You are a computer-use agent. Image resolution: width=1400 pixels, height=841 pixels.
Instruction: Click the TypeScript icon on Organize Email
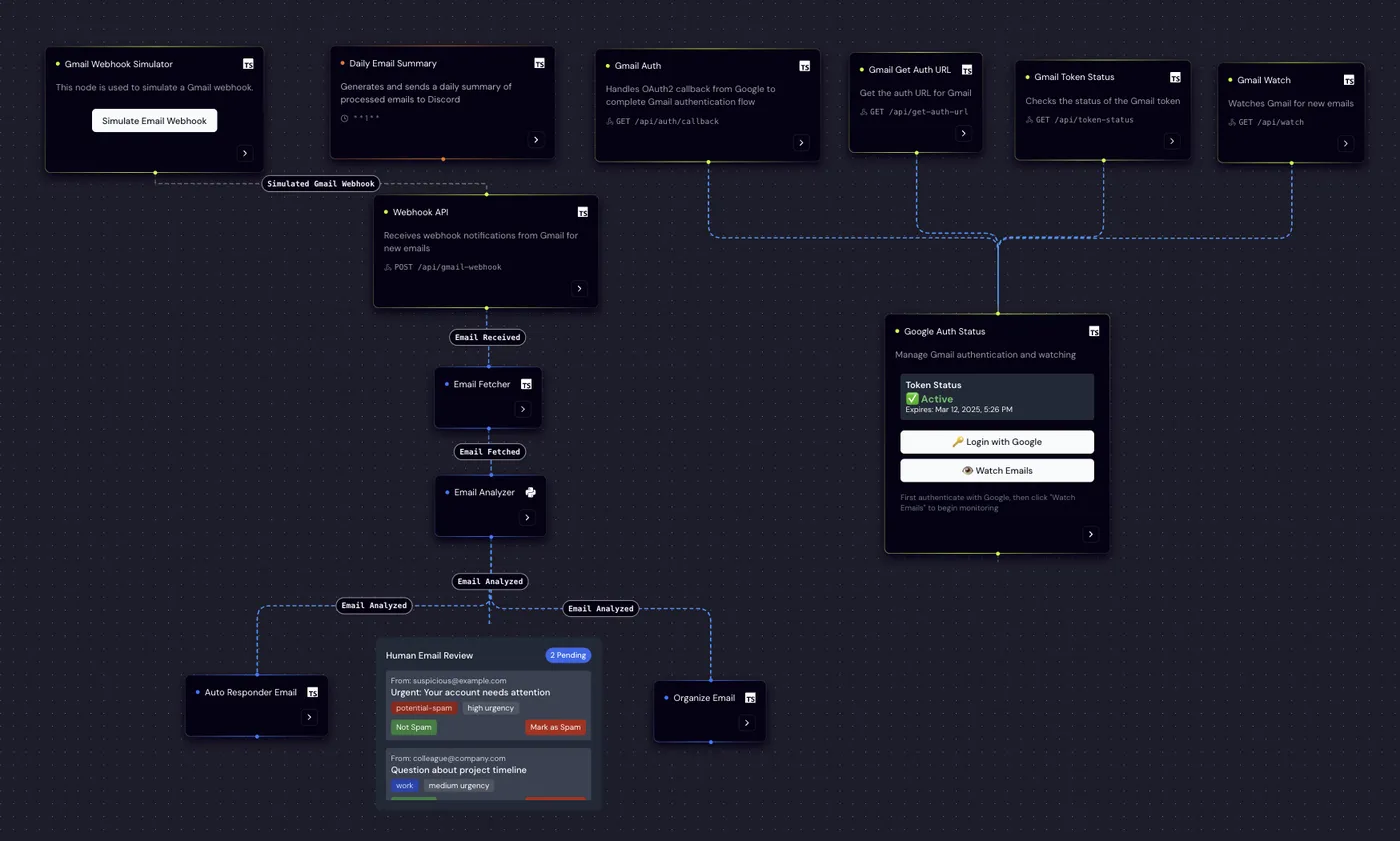[750, 698]
